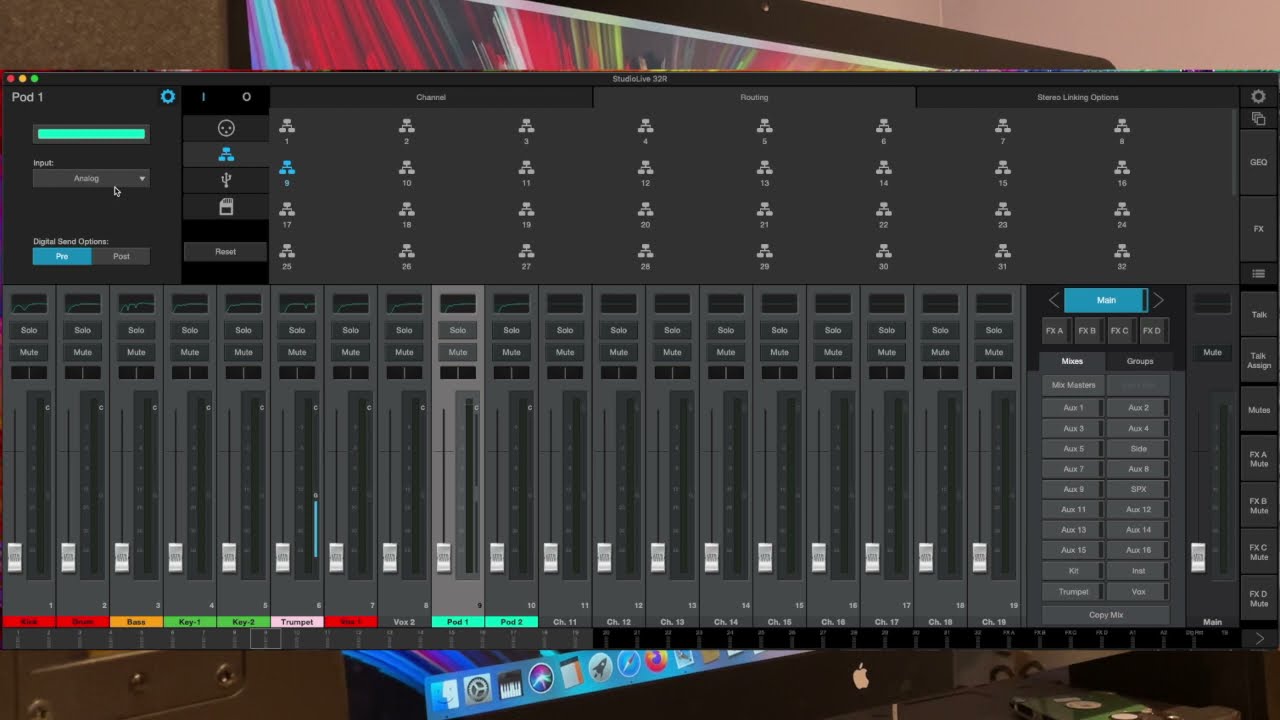Go to previous mix with left arrow
This screenshot has width=1280, height=720.
point(1053,300)
